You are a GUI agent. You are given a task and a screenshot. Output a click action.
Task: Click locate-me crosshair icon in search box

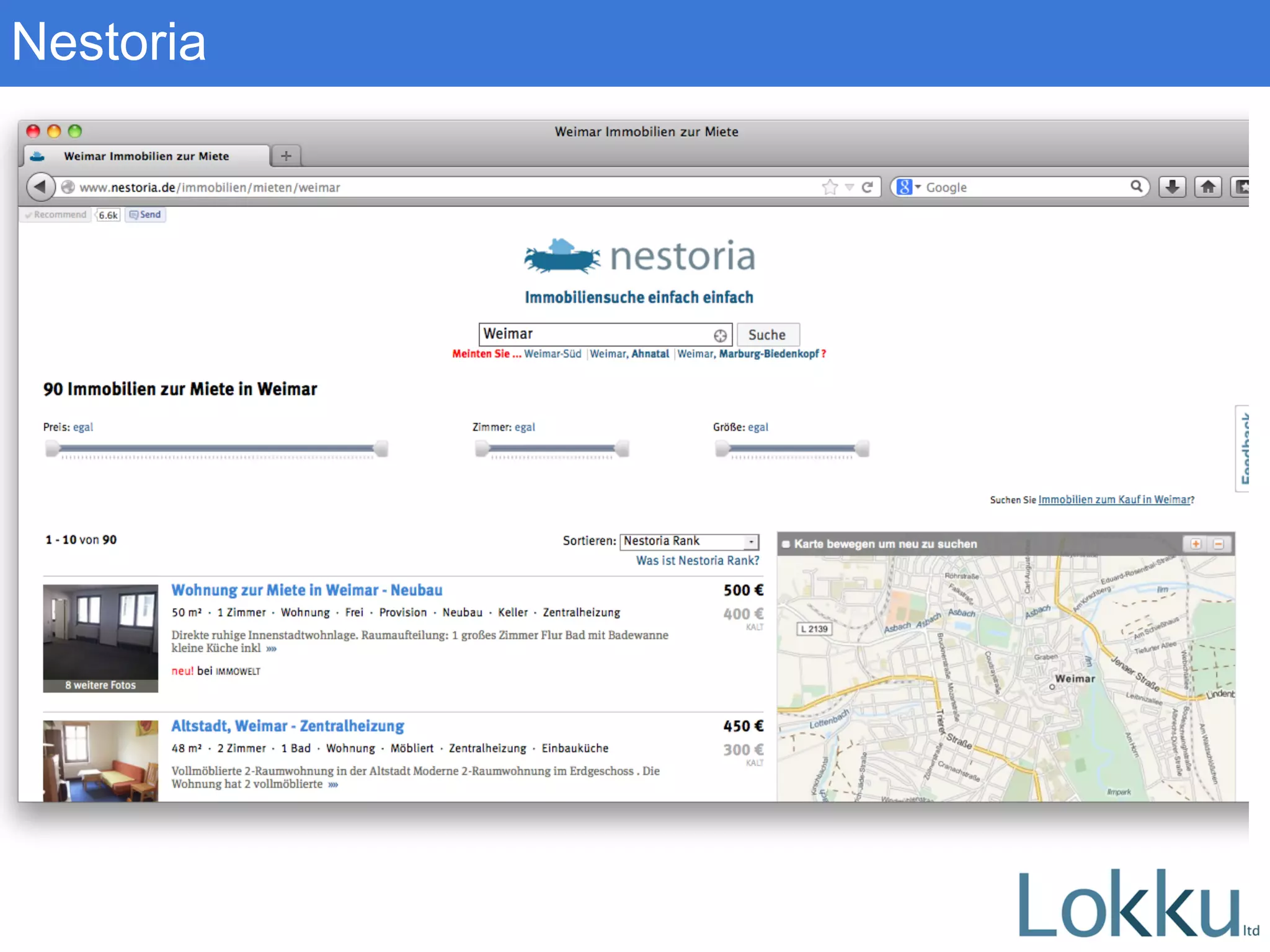click(x=720, y=335)
